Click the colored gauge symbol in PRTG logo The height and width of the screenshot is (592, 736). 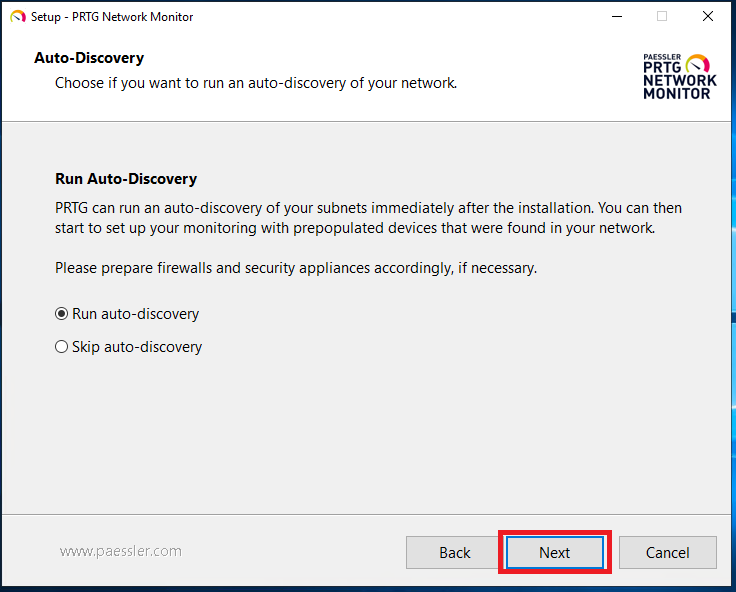(698, 64)
